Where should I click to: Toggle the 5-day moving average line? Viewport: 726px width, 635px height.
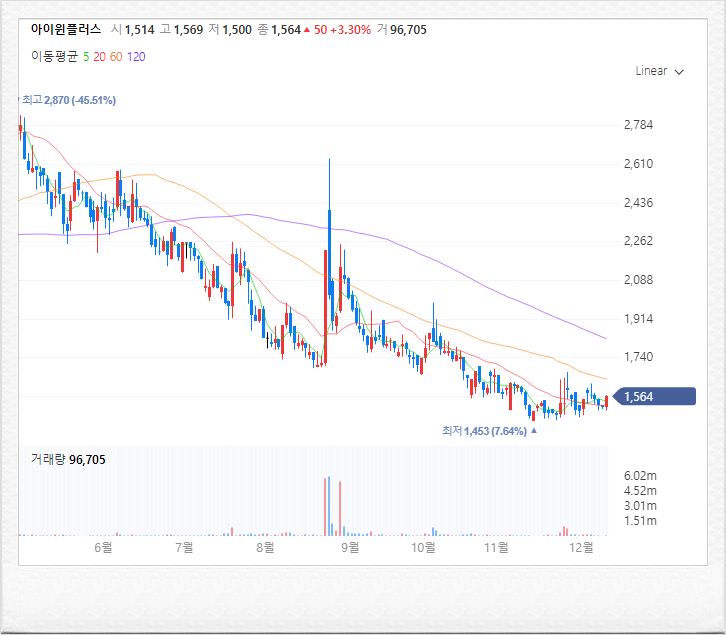pyautogui.click(x=86, y=57)
